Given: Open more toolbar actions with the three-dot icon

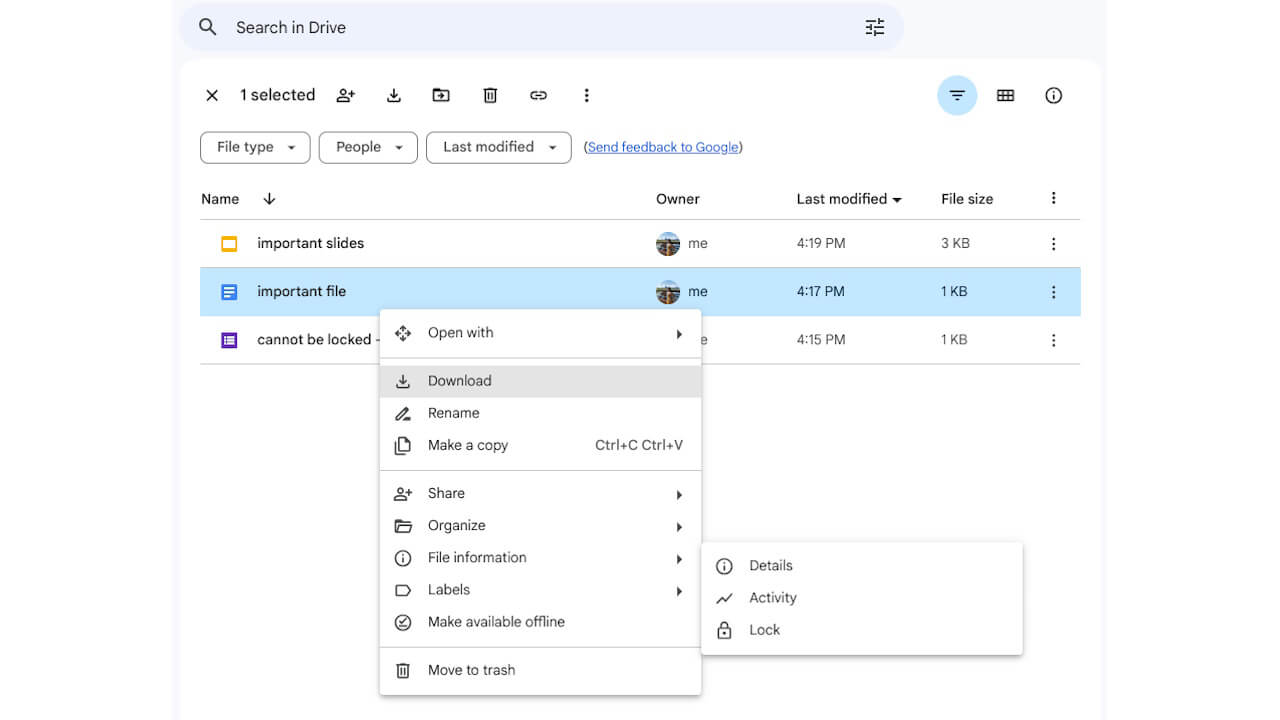Looking at the screenshot, I should coord(587,95).
